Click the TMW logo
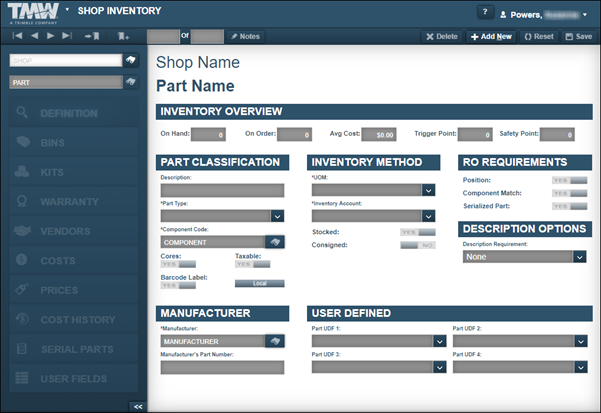This screenshot has width=601, height=413. [x=33, y=13]
